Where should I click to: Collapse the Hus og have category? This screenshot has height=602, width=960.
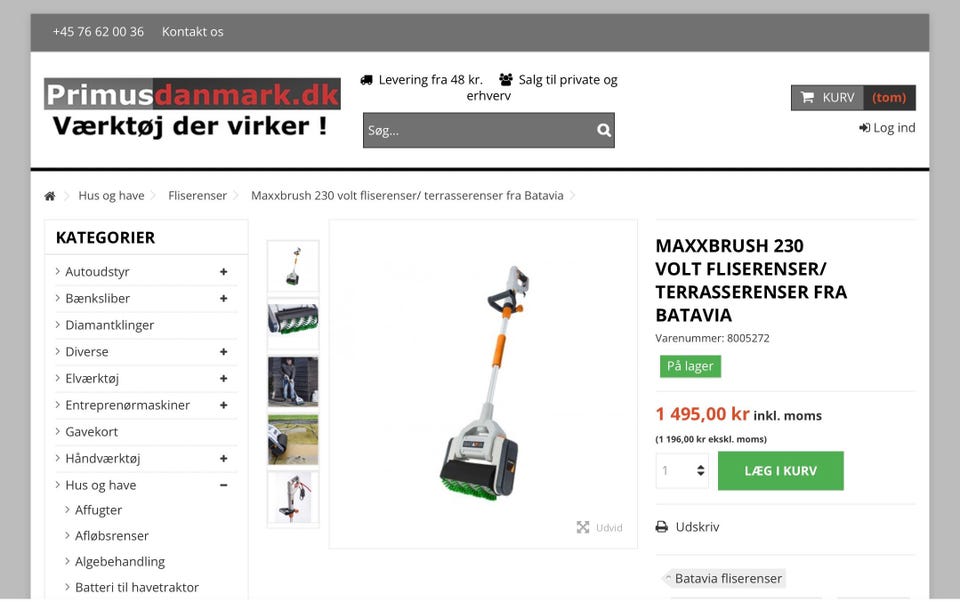223,485
